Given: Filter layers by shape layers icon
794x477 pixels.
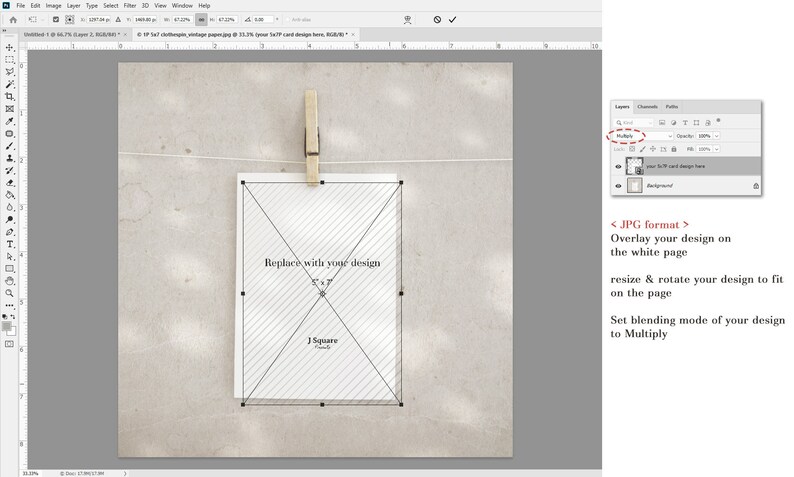Looking at the screenshot, I should pos(696,123).
